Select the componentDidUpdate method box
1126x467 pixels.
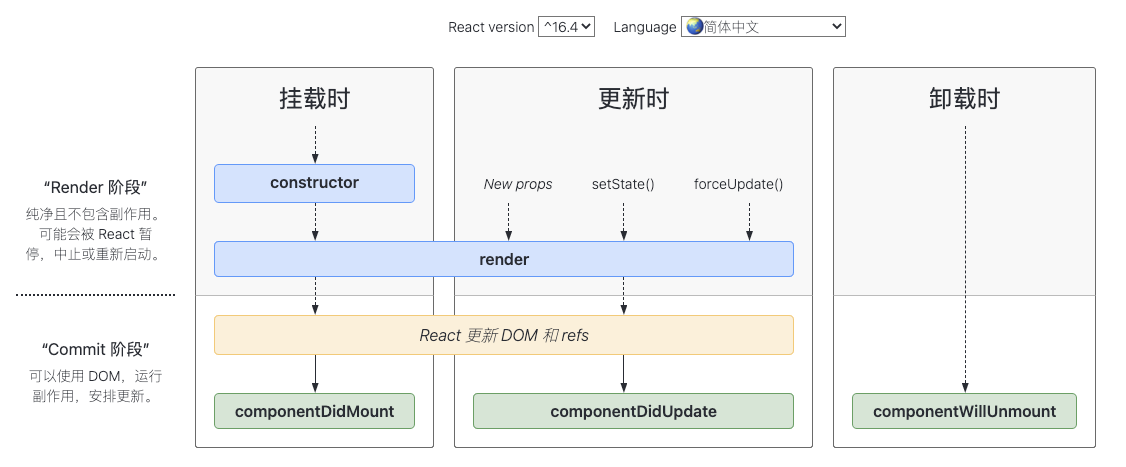tap(633, 411)
